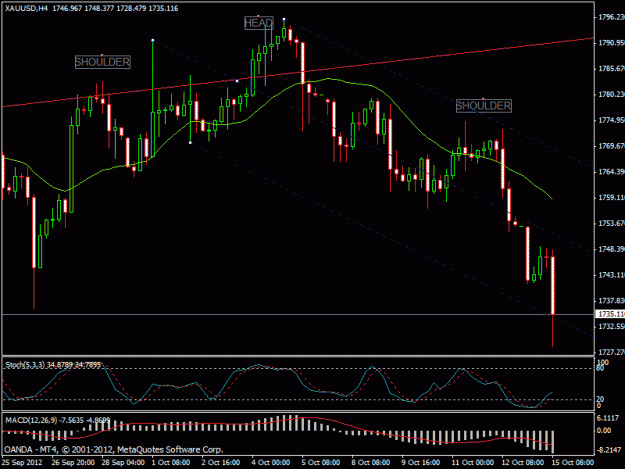Viewport: 625px width, 469px height.
Task: Click the 15 Oct 08:00 time label
Action: coord(572,462)
